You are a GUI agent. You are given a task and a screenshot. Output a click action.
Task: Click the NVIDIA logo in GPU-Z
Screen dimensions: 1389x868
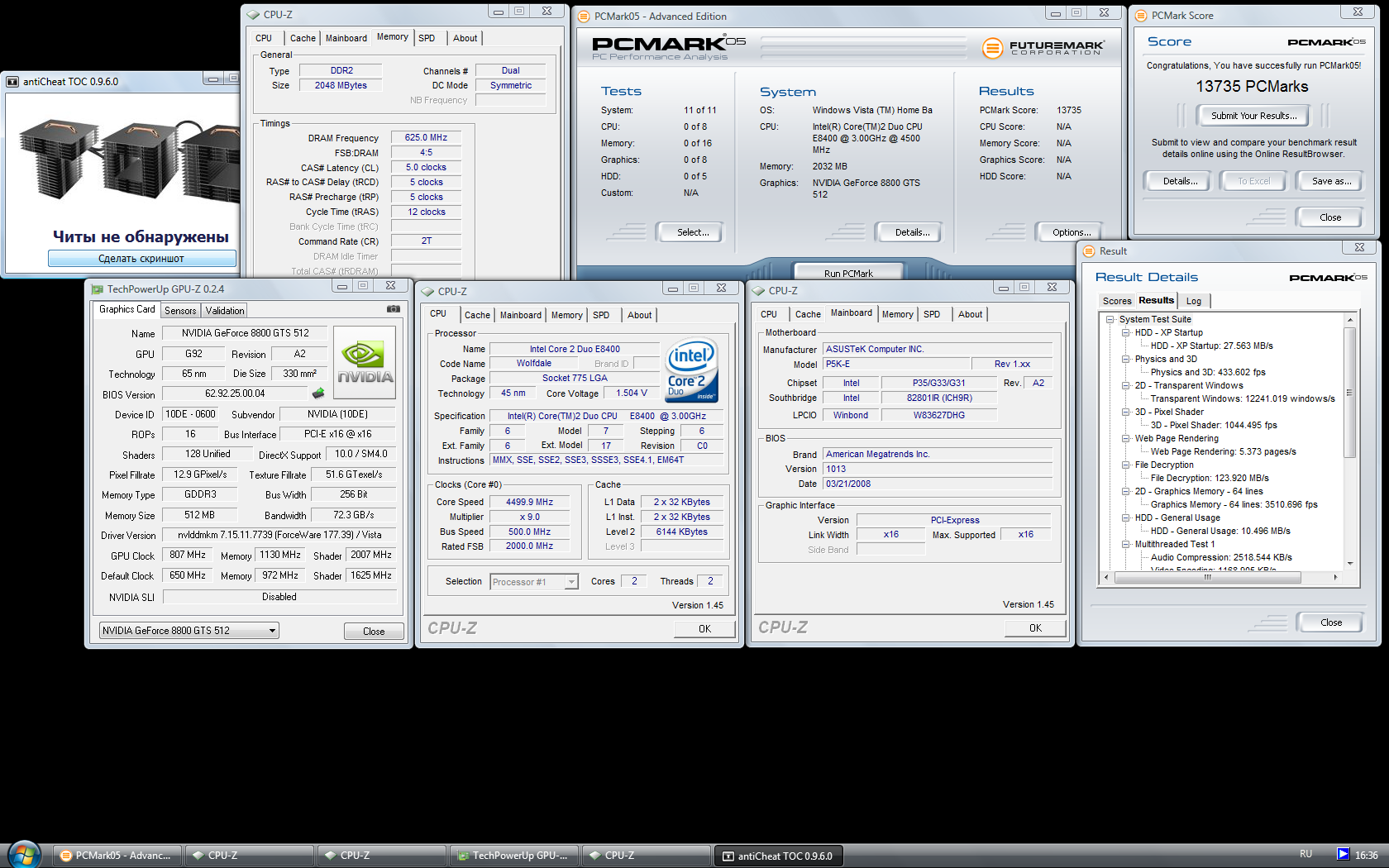point(364,363)
